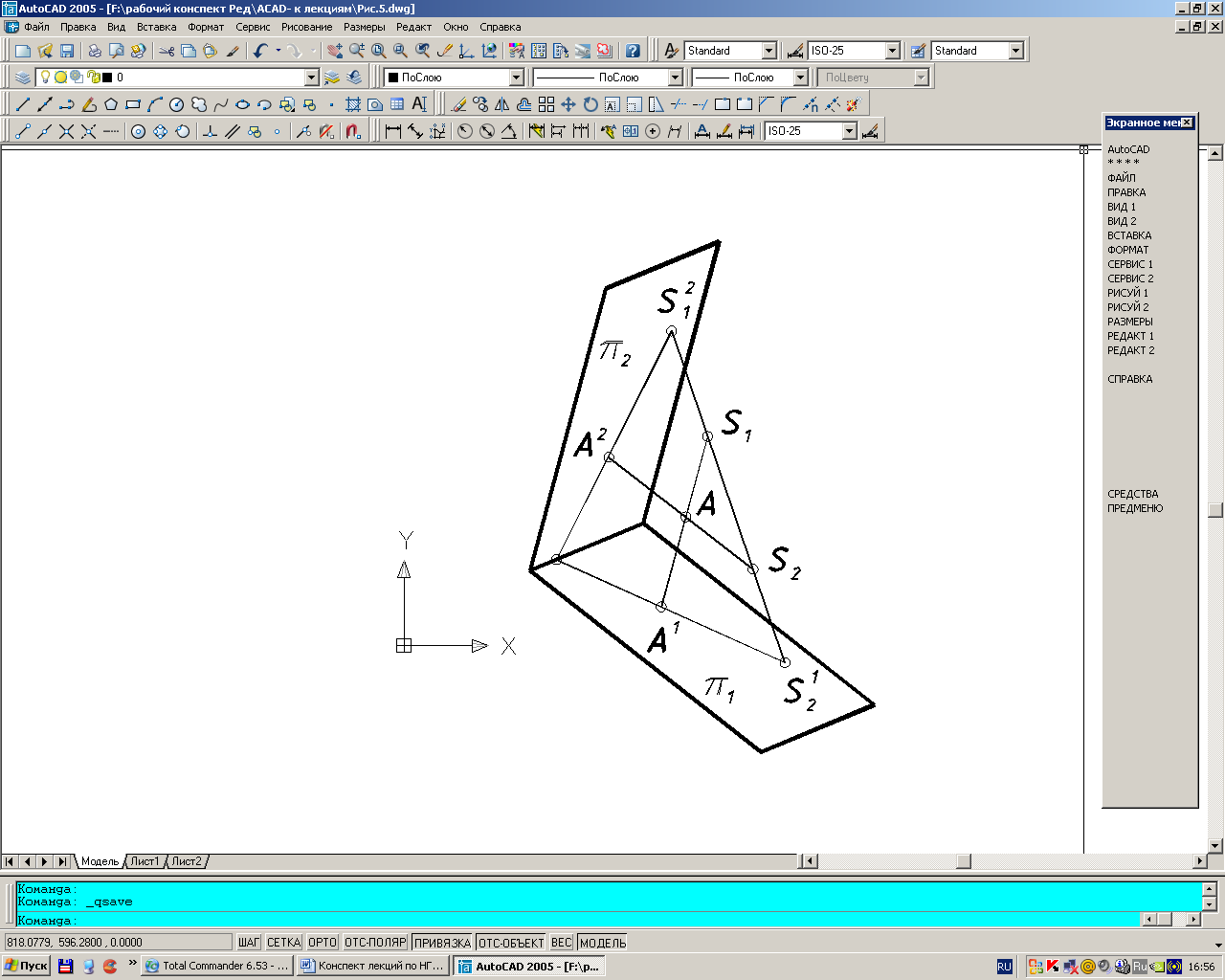Open the ПоСлою color dropdown
This screenshot has height=980, width=1225.
pyautogui.click(x=516, y=78)
